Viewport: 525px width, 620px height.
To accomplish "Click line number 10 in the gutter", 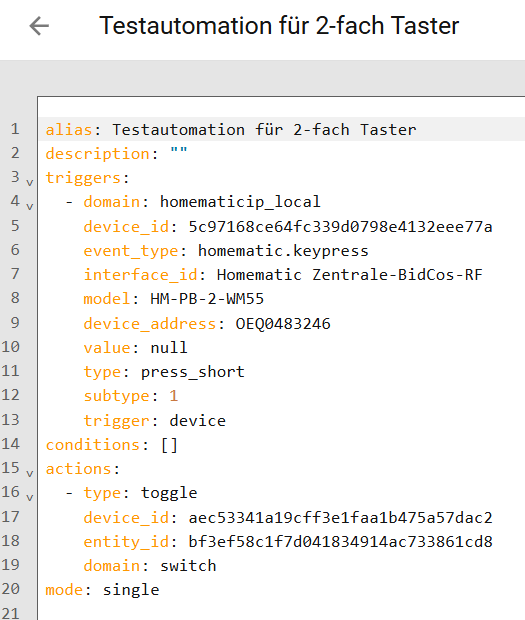I will 11,347.
